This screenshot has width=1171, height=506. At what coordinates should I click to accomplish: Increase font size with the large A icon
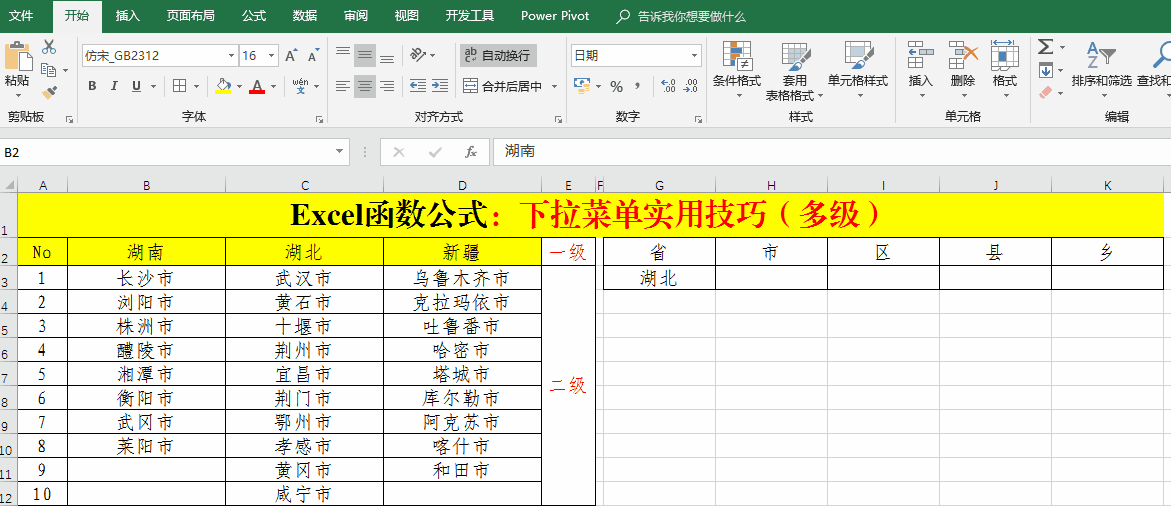click(x=291, y=55)
